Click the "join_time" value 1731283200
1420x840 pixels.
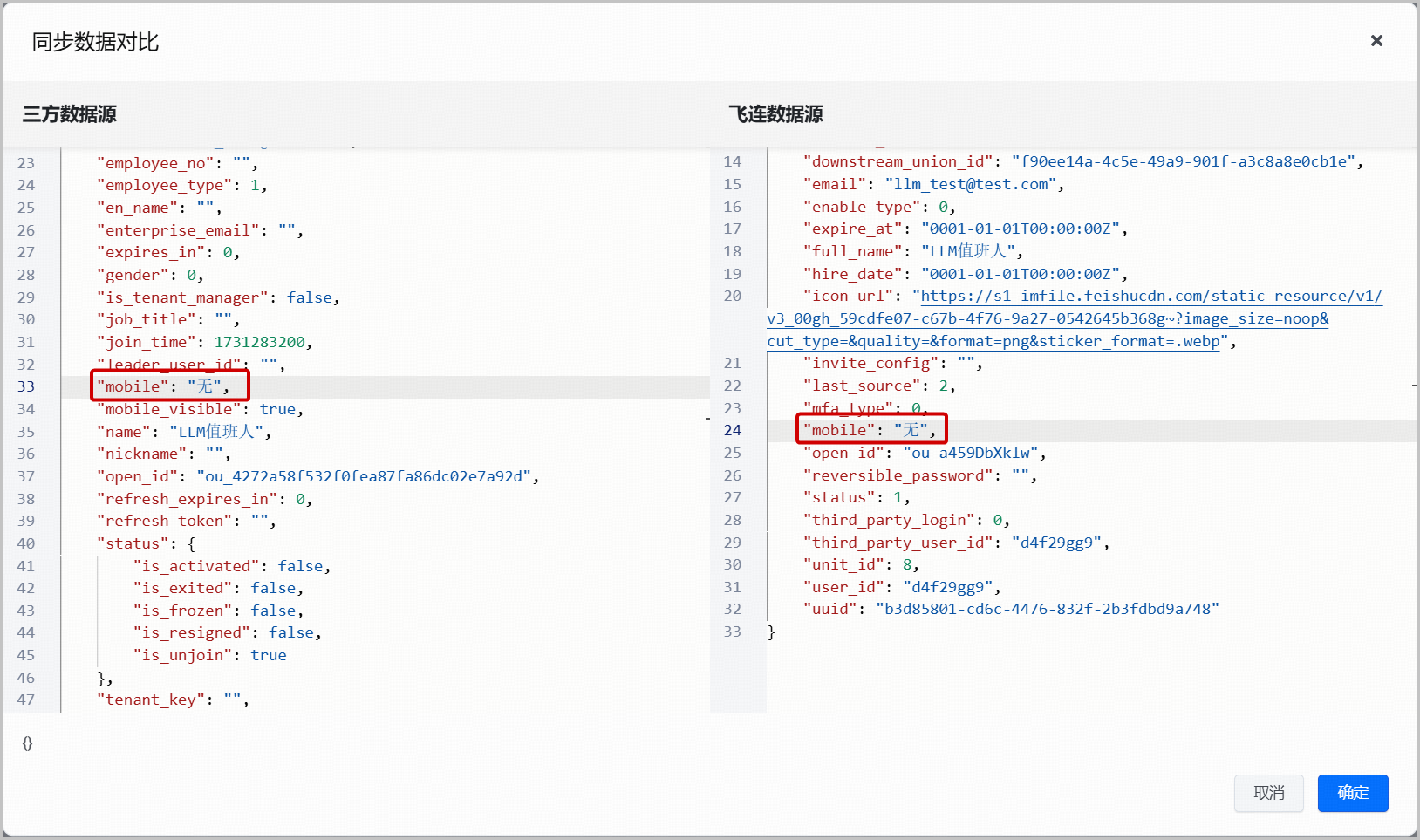(259, 342)
